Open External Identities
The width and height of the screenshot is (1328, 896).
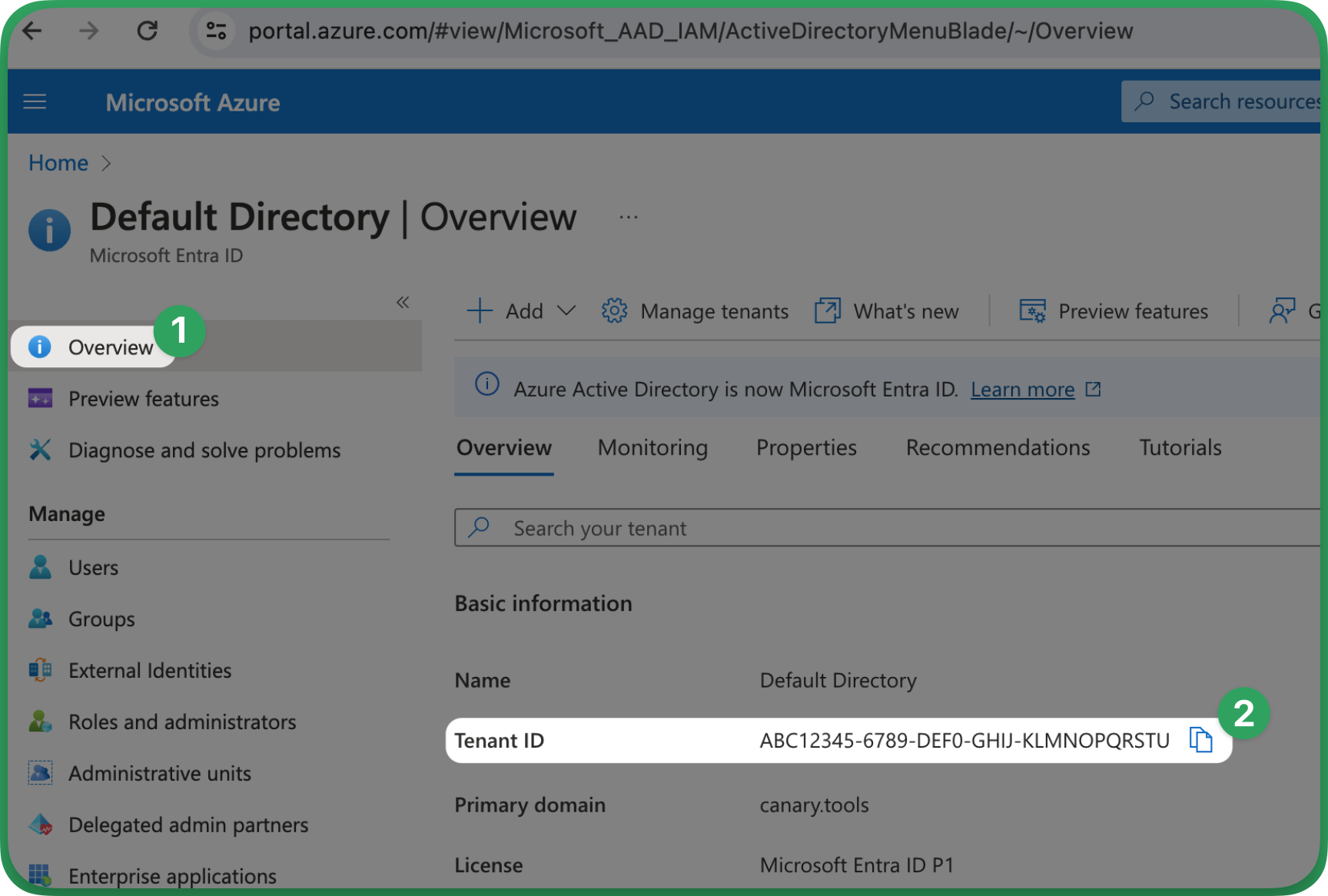point(150,671)
